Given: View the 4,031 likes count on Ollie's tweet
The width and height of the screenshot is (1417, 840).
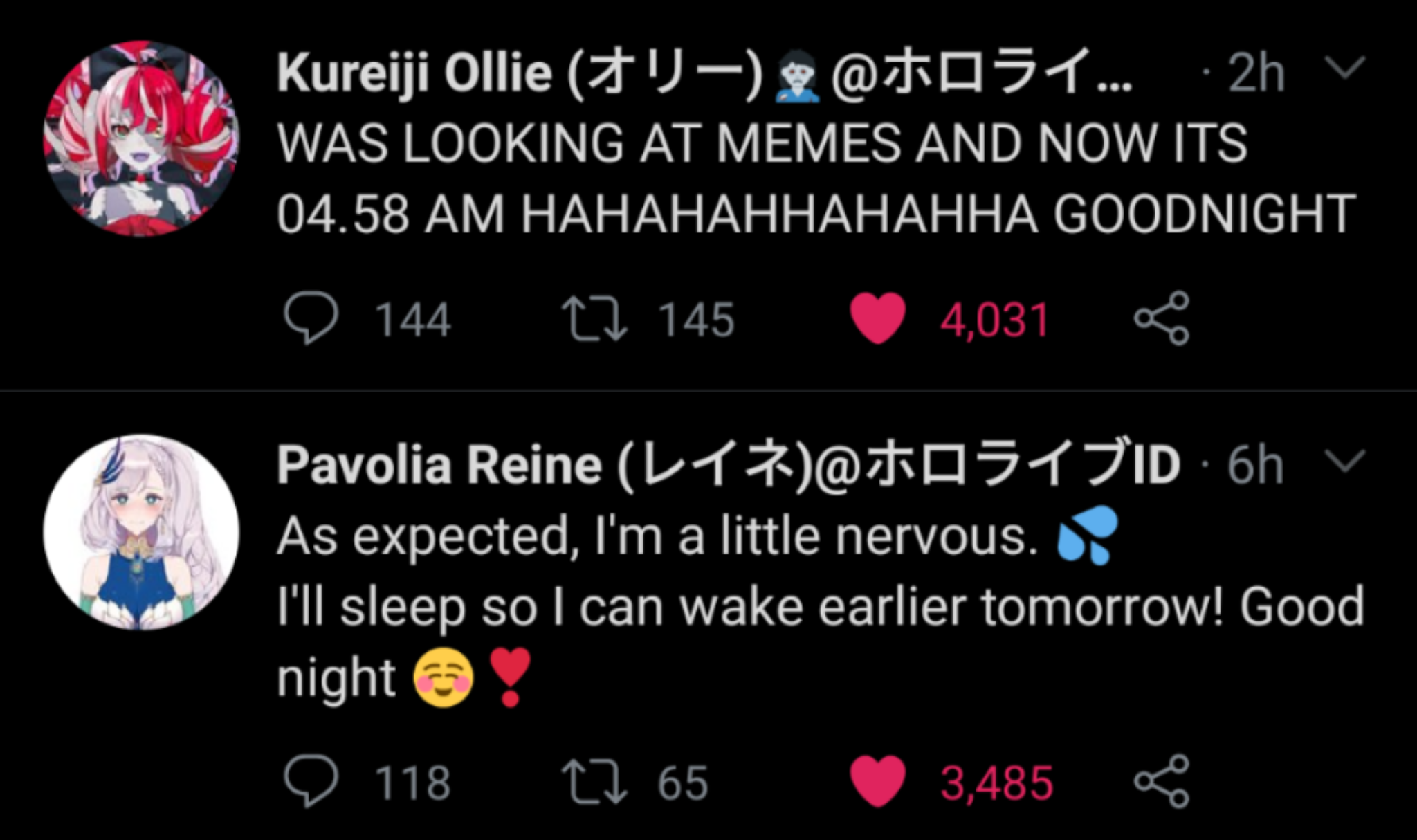Looking at the screenshot, I should (994, 318).
